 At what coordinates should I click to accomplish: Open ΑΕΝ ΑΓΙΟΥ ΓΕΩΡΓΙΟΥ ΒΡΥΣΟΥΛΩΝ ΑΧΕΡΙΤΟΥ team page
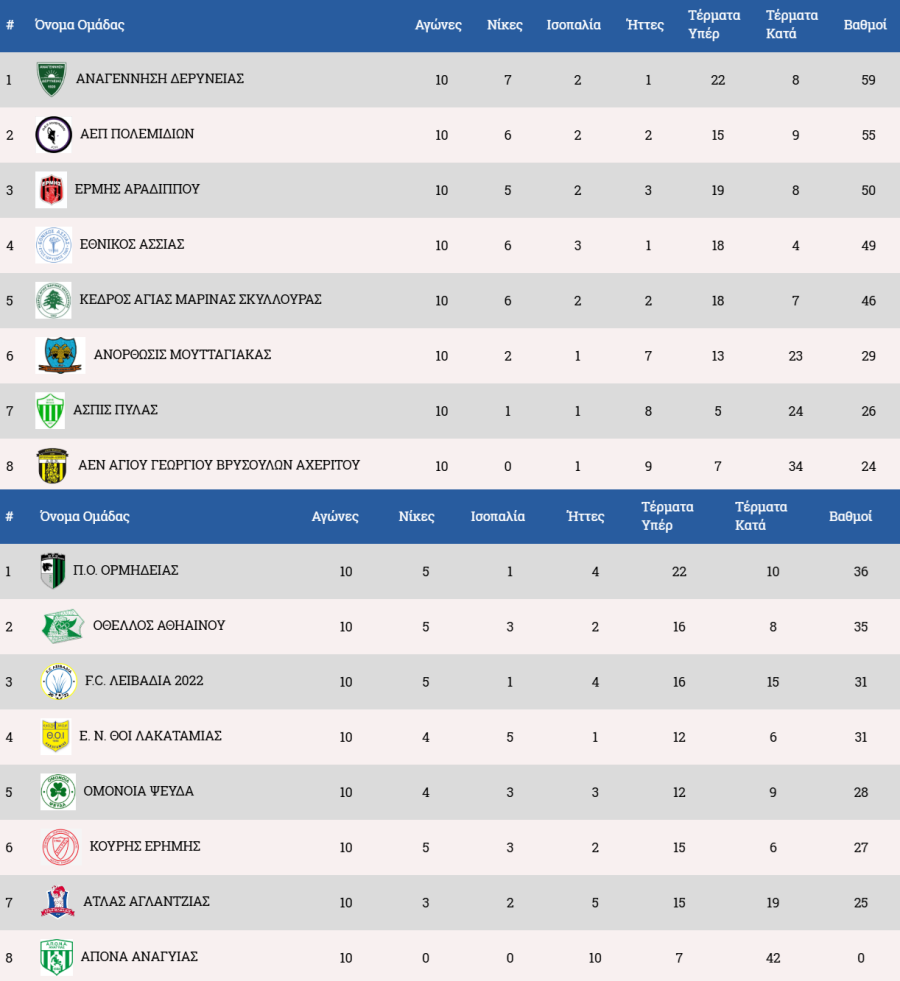219,465
